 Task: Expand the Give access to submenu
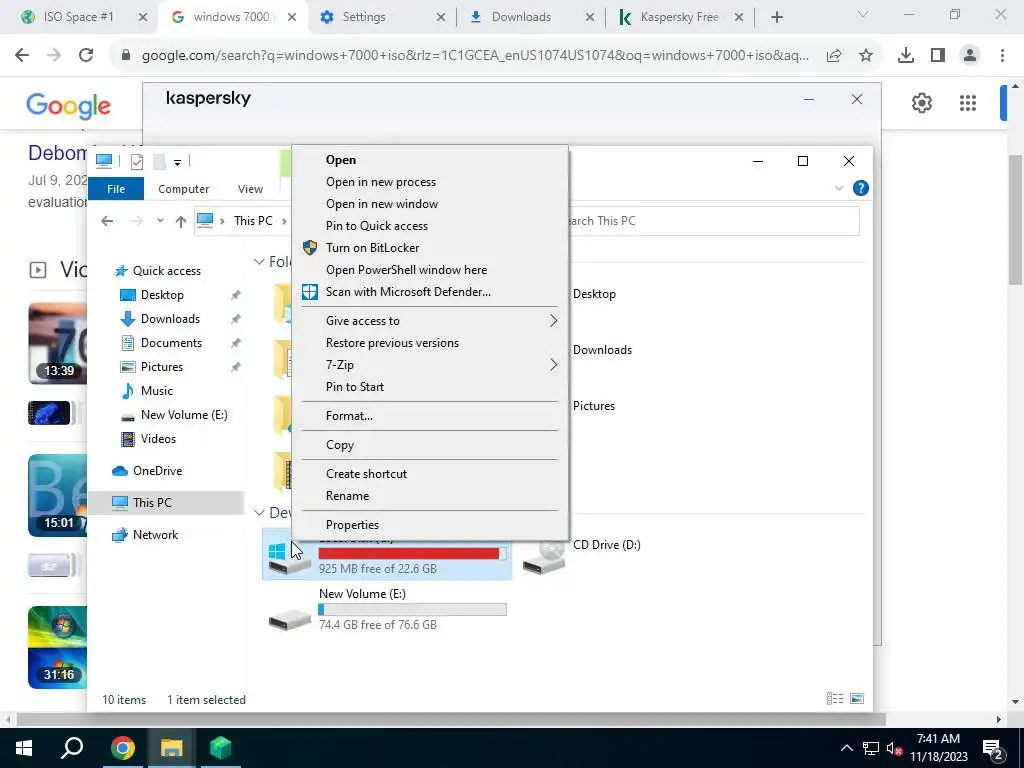point(553,321)
